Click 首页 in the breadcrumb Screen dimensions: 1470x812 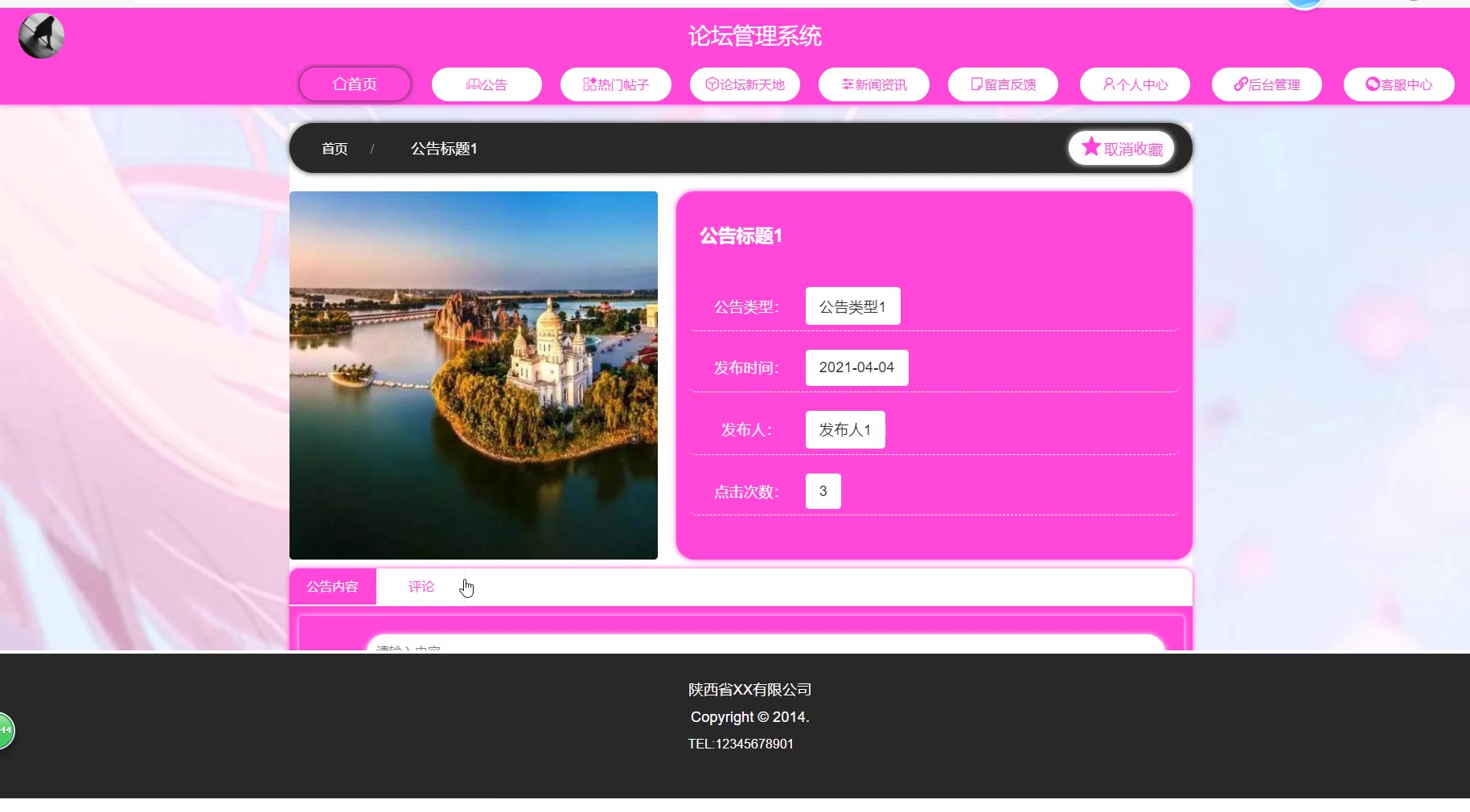click(335, 149)
